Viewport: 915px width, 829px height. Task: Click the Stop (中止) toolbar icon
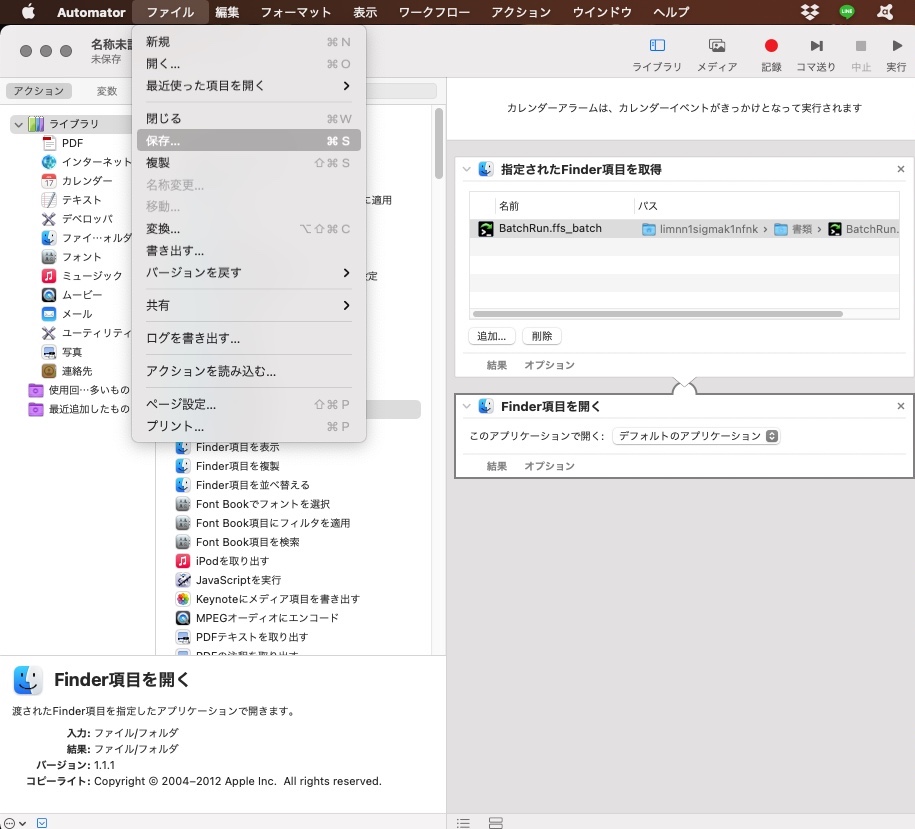(x=861, y=46)
